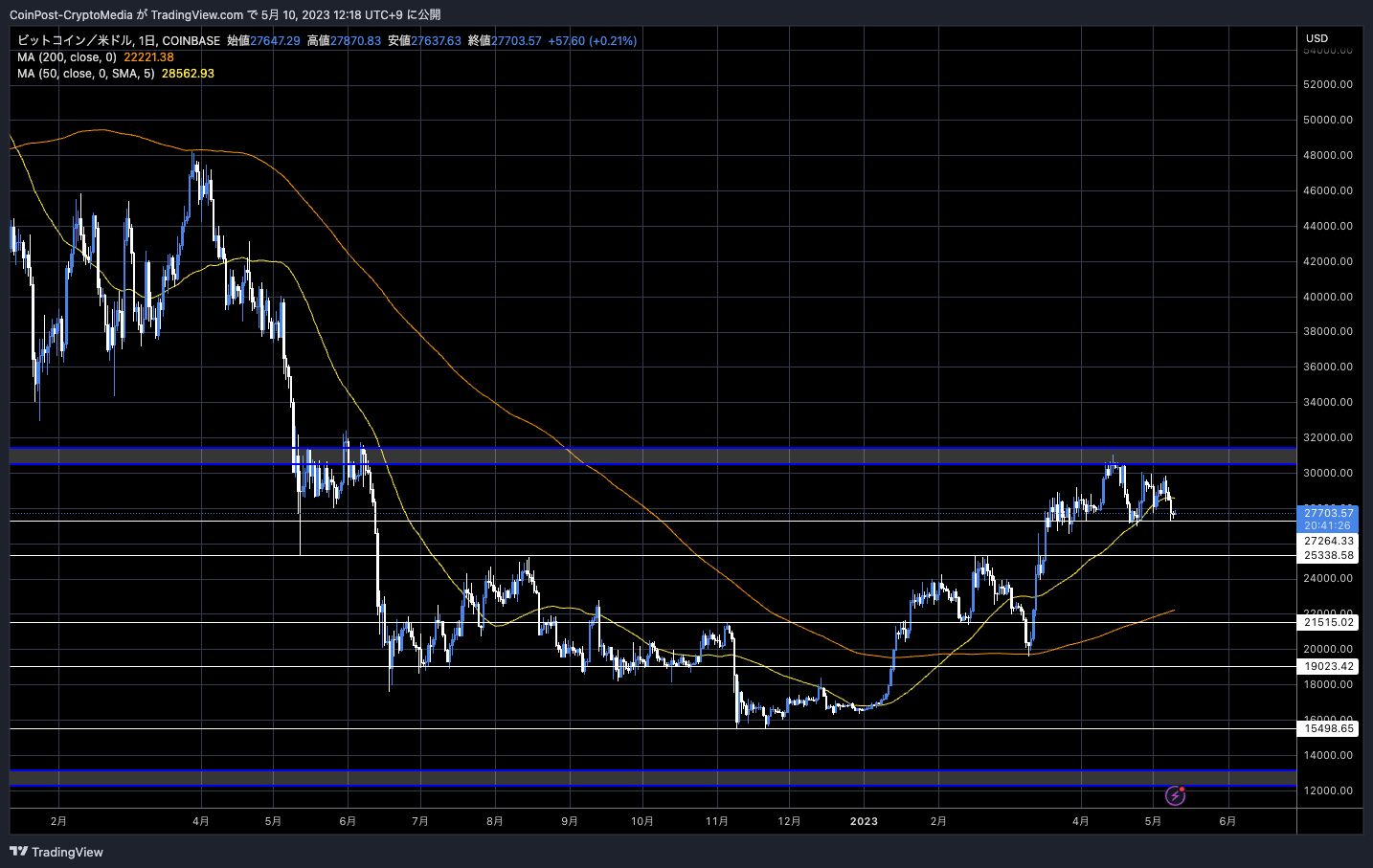Screen dimensions: 1373x868
Task: Open the TradingView.com link in header
Action: tap(197, 14)
